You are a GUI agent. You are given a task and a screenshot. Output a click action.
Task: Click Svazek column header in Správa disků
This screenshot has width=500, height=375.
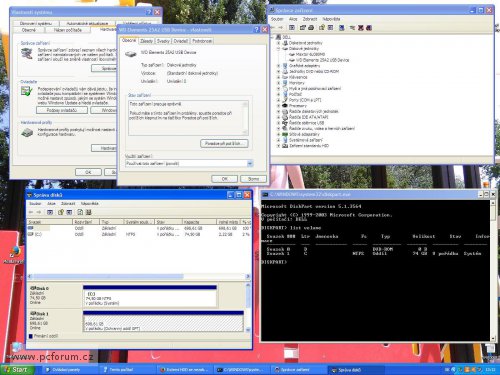(x=49, y=222)
